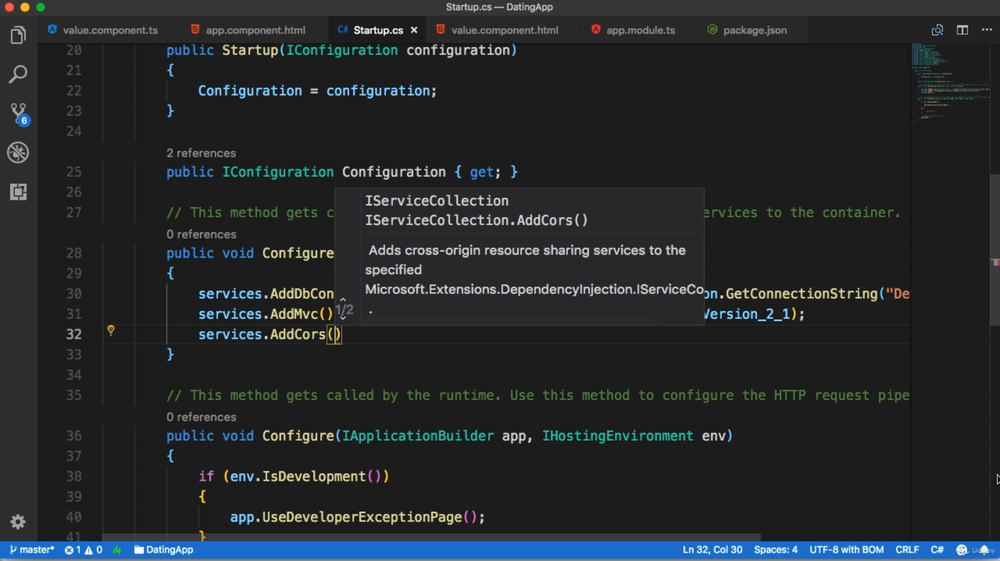This screenshot has height=561, width=1000.
Task: Click line number 25 in gutter
Action: tap(74, 172)
